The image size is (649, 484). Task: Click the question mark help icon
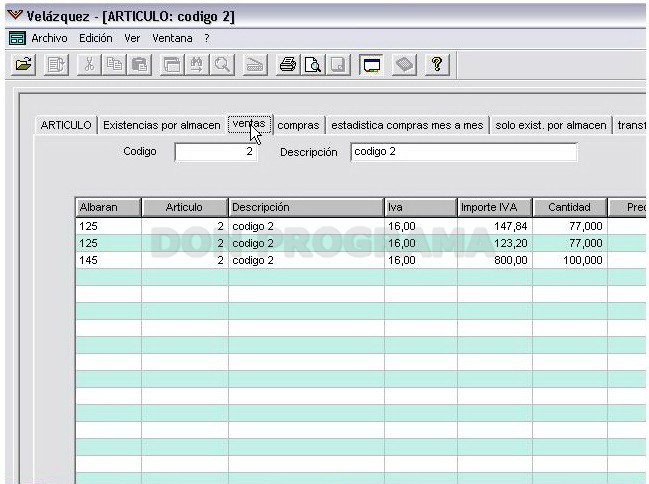coord(437,65)
